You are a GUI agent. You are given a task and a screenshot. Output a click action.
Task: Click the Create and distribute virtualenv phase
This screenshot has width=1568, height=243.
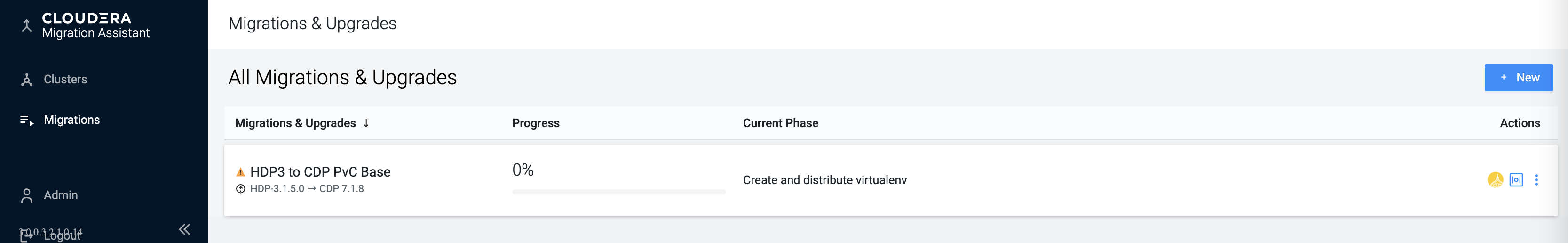coord(825,180)
